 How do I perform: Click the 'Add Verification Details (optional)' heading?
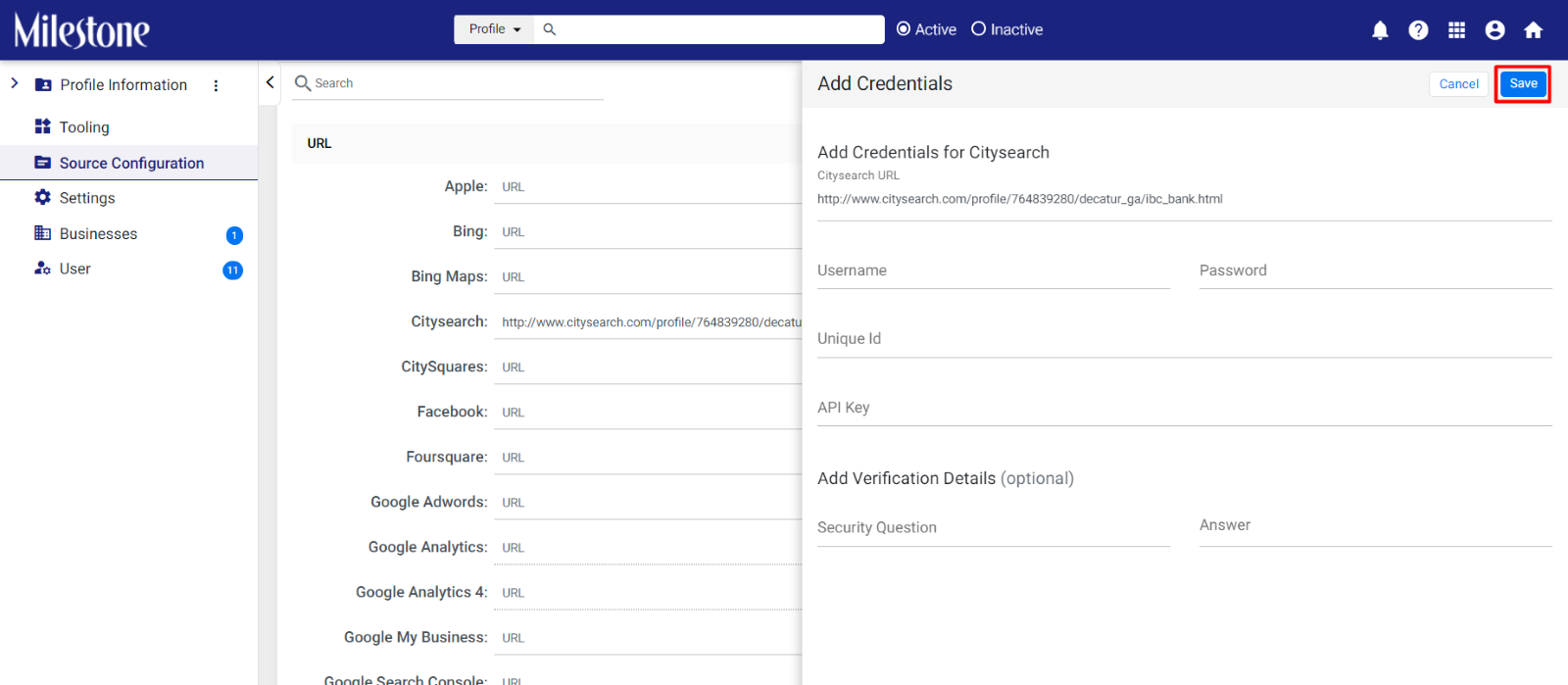(x=946, y=478)
